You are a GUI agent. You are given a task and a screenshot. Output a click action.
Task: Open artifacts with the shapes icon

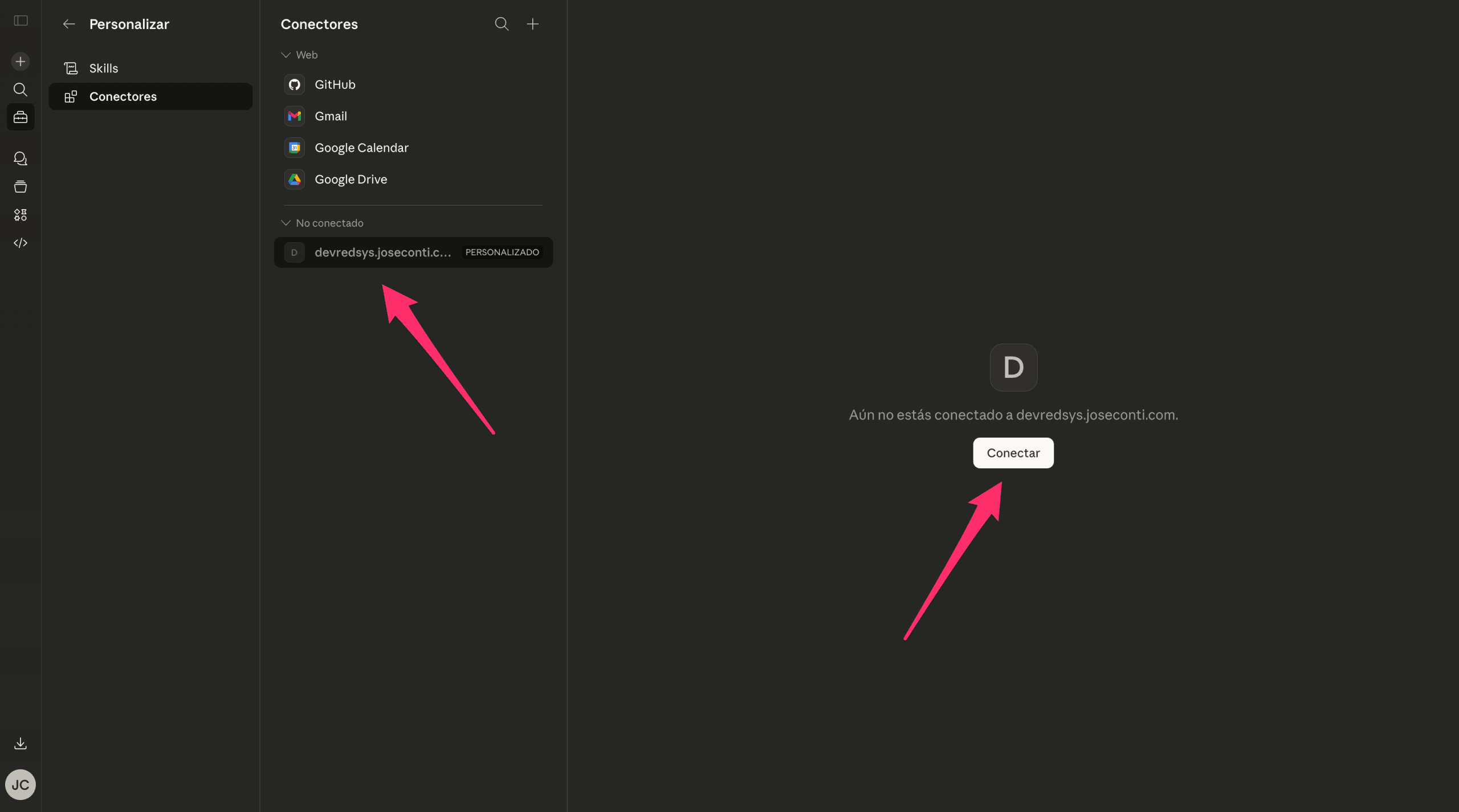pos(21,215)
